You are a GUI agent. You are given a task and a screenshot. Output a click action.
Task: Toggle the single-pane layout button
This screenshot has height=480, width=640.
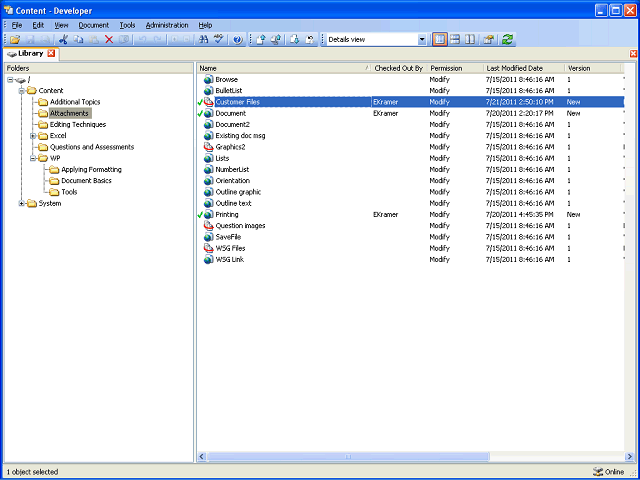440,40
